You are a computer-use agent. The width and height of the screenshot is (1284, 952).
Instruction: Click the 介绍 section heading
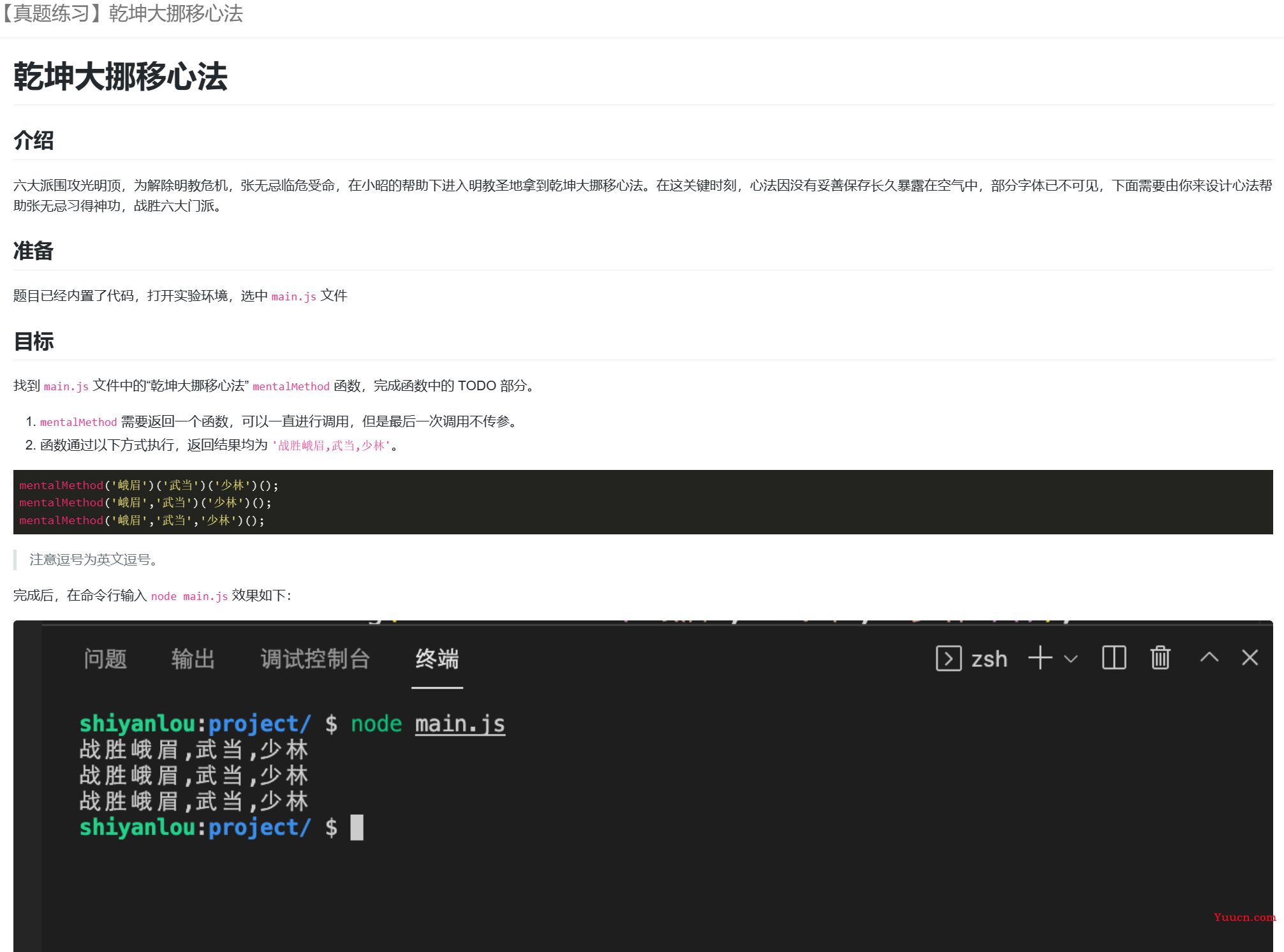pyautogui.click(x=34, y=140)
